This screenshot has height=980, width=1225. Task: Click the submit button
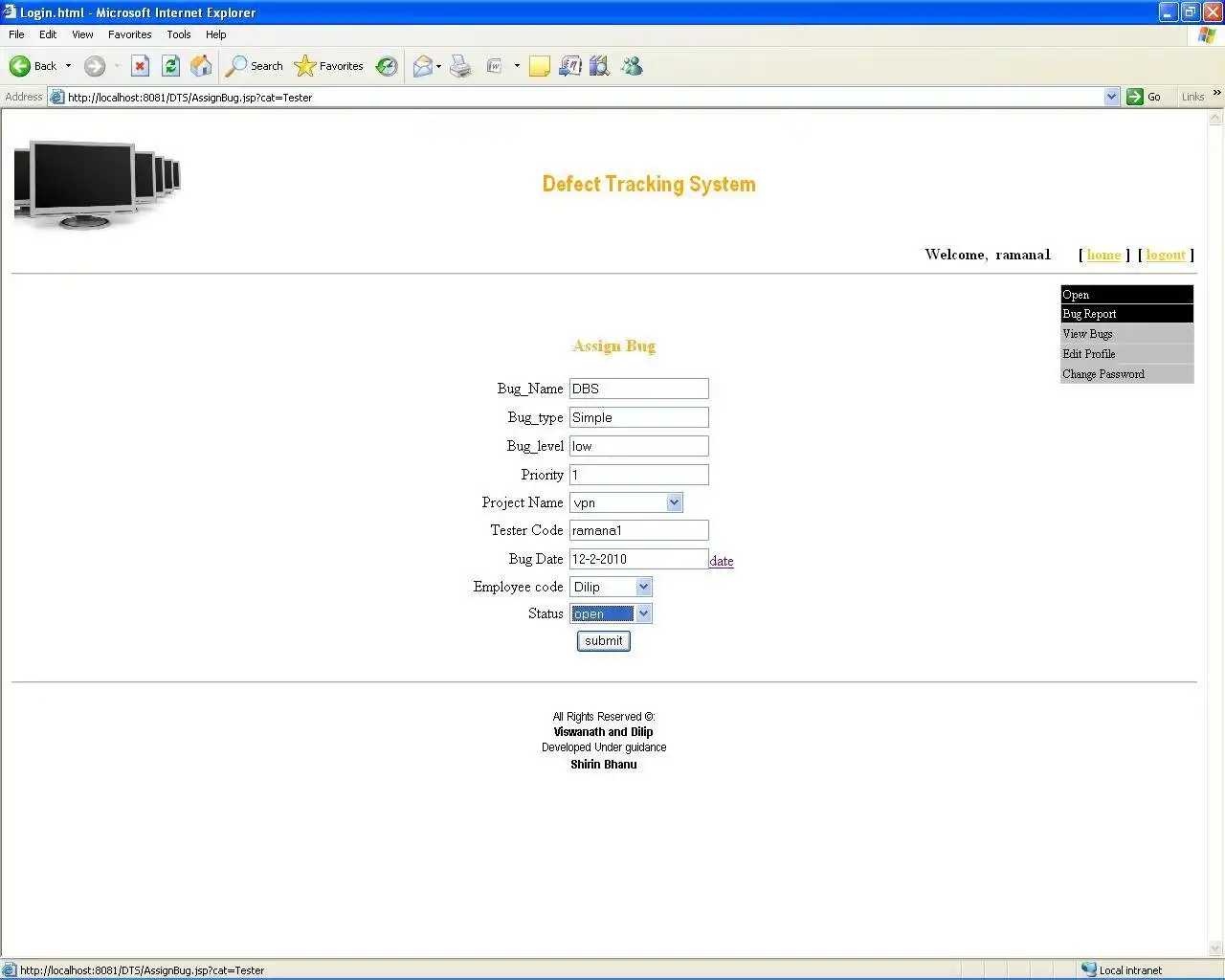[x=604, y=641]
